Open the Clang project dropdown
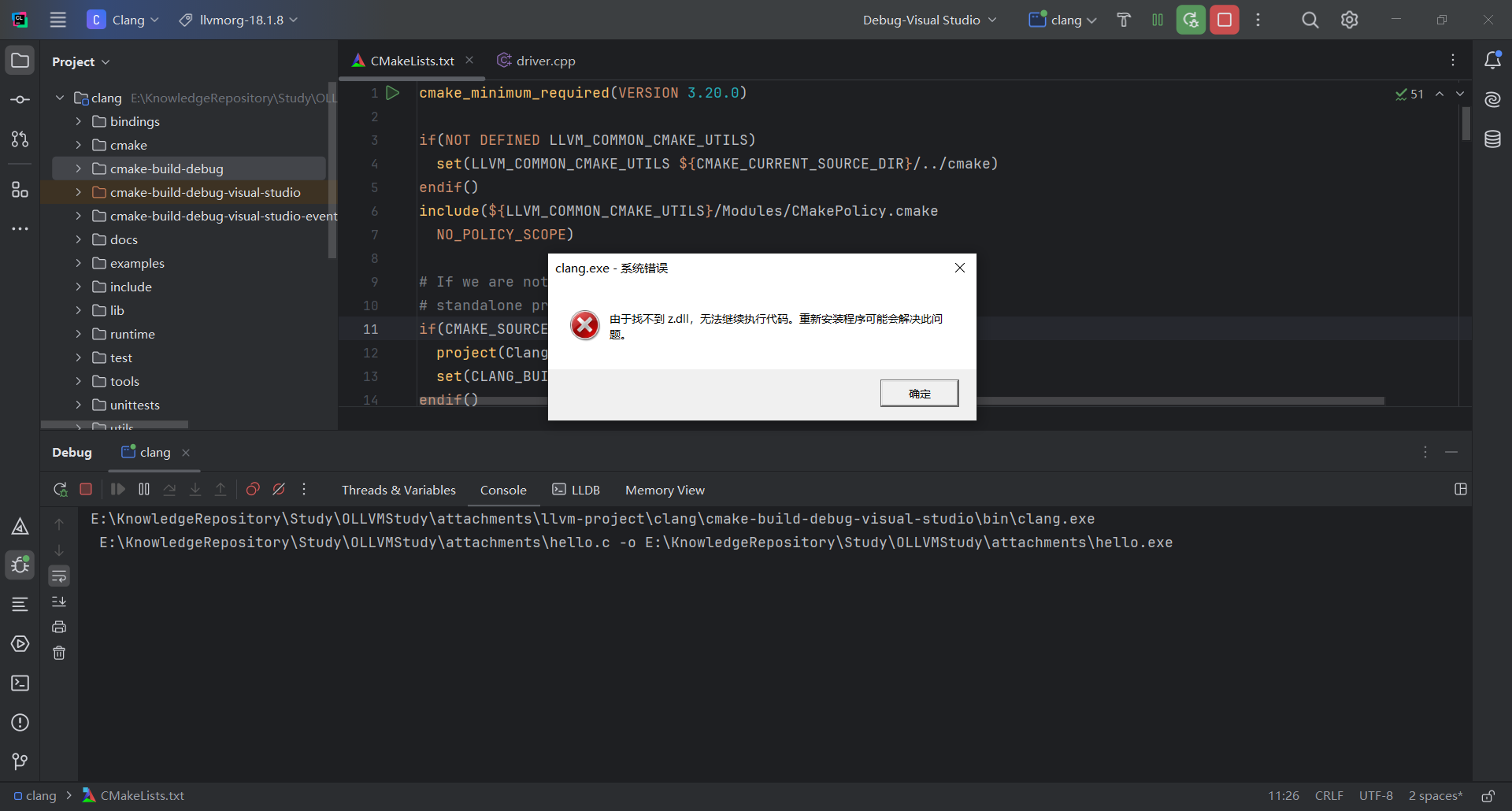1512x811 pixels. [124, 20]
